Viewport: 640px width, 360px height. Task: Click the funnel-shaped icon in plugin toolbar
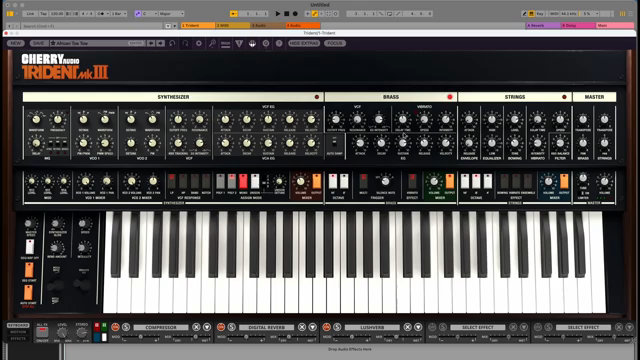pyautogui.click(x=239, y=43)
